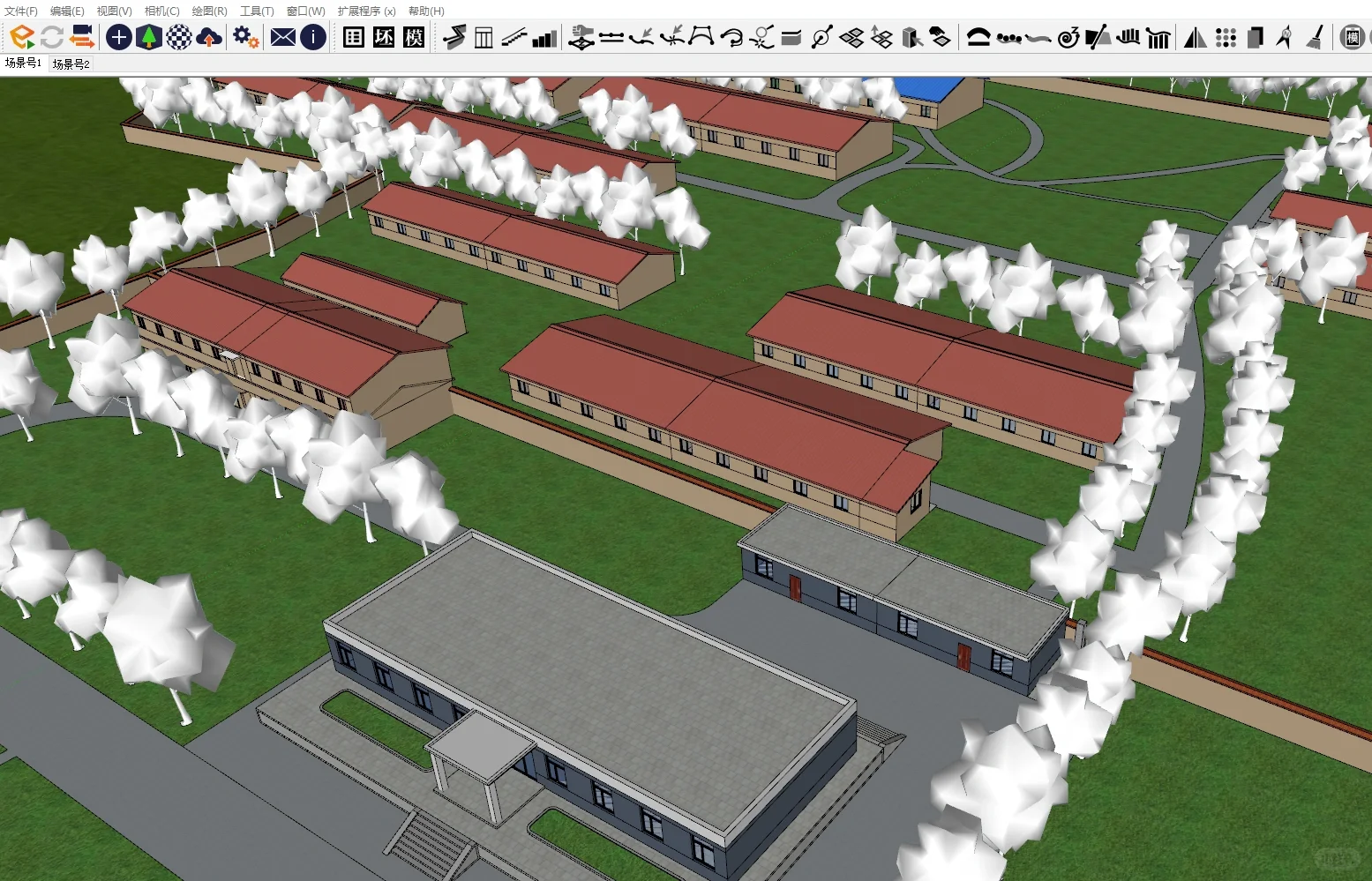
Task: Click the 坯 toolbar icon
Action: (384, 37)
